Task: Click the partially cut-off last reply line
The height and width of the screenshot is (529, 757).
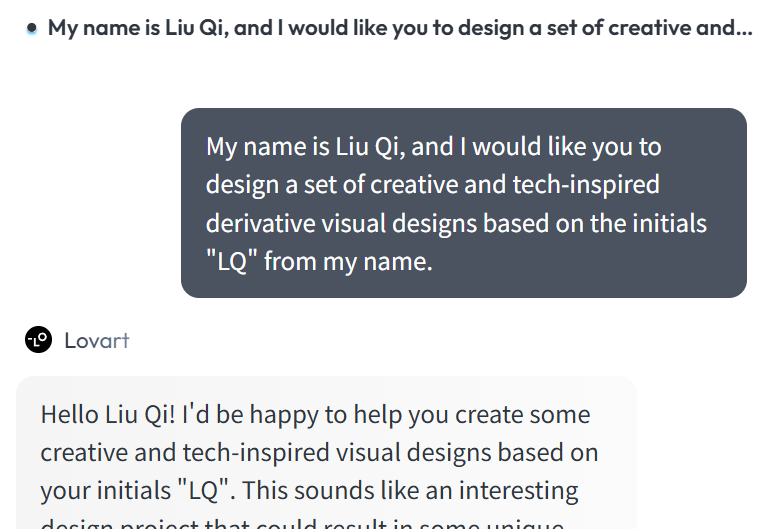Action: click(300, 524)
